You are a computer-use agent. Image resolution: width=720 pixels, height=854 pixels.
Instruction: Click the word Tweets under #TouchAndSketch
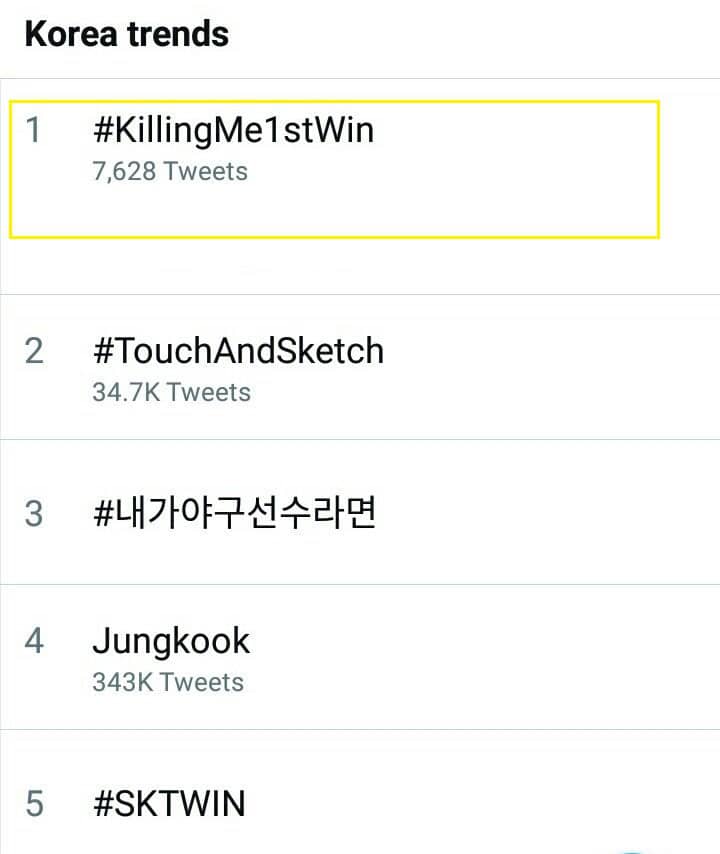[x=209, y=392]
